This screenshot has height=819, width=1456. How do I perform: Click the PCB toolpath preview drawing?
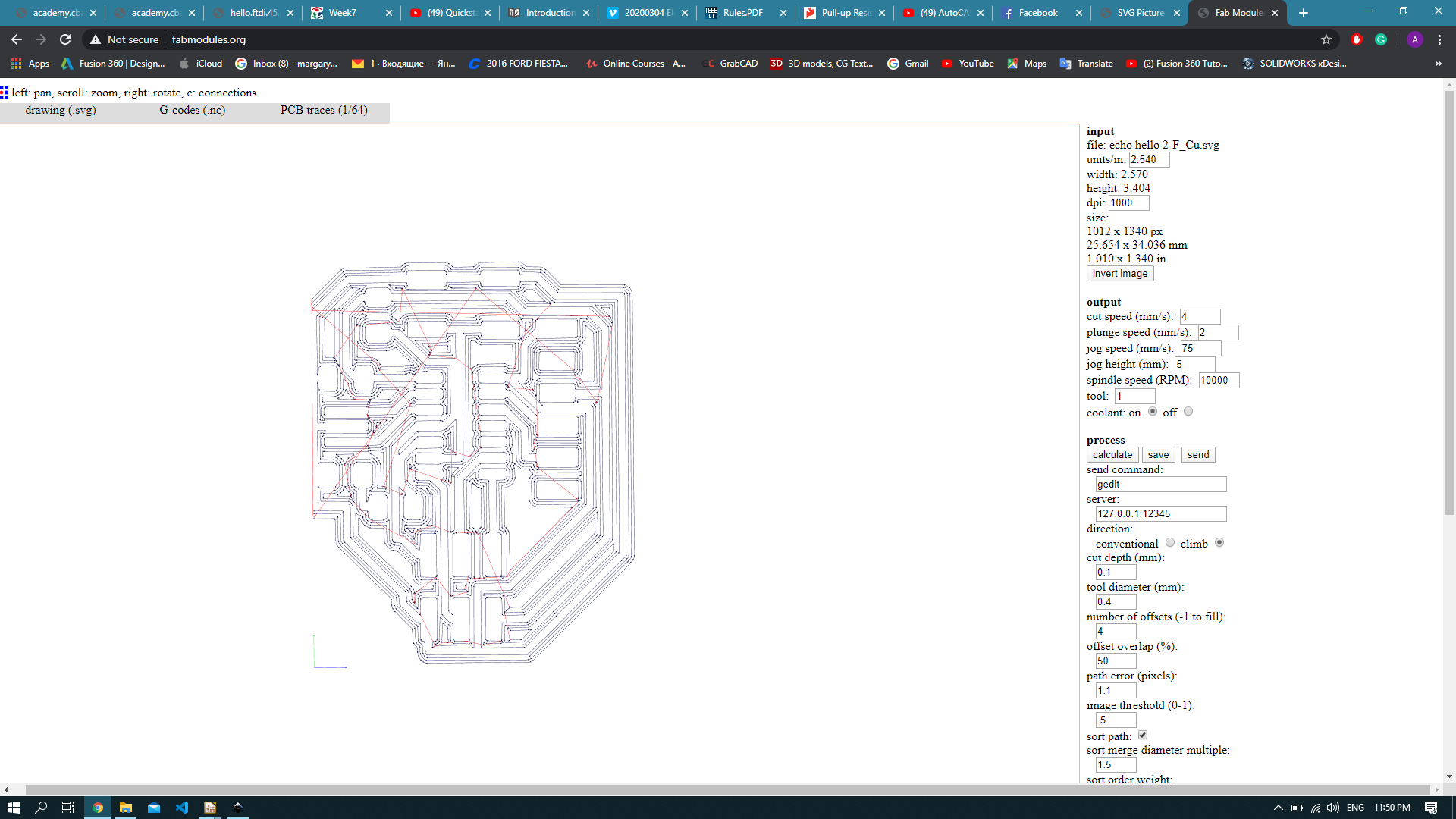[x=472, y=463]
